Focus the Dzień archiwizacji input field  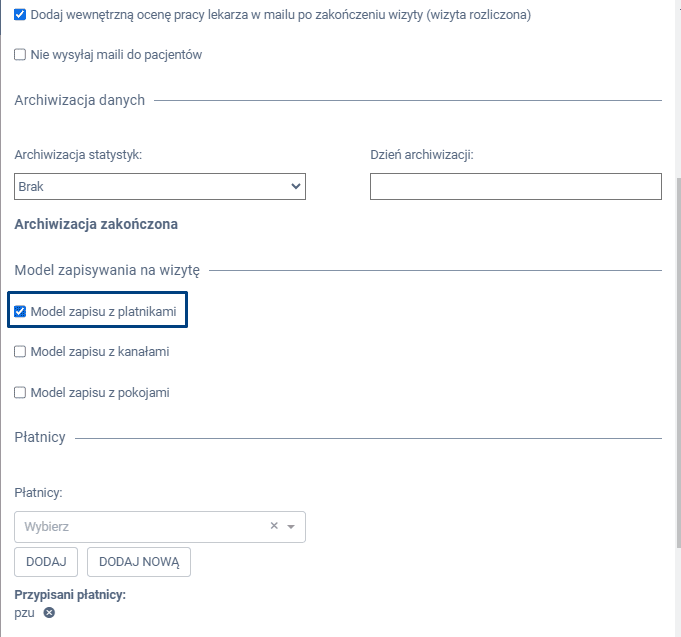tap(515, 186)
